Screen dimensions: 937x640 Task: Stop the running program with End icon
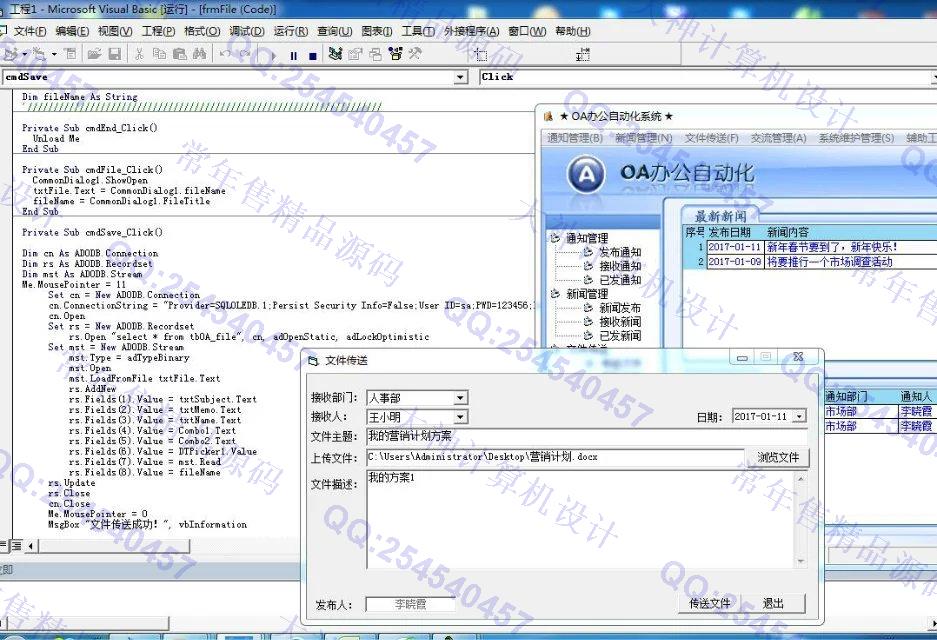(x=312, y=55)
